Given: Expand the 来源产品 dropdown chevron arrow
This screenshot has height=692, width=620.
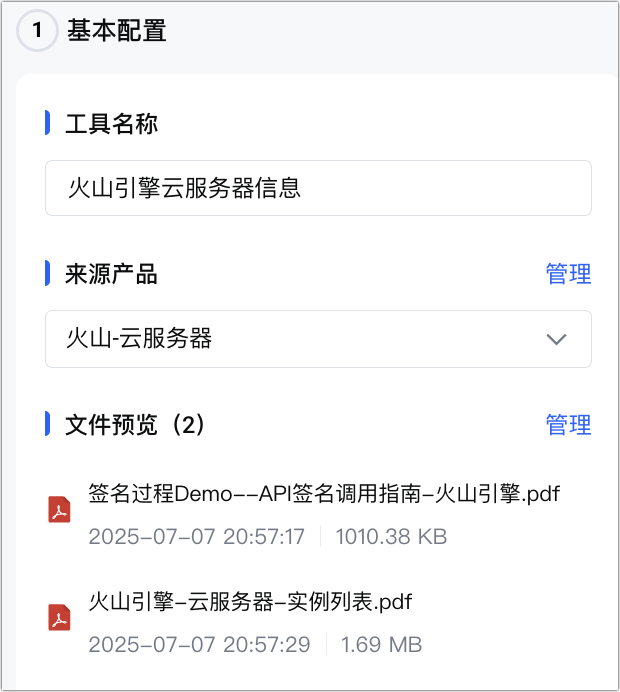Looking at the screenshot, I should coord(557,339).
